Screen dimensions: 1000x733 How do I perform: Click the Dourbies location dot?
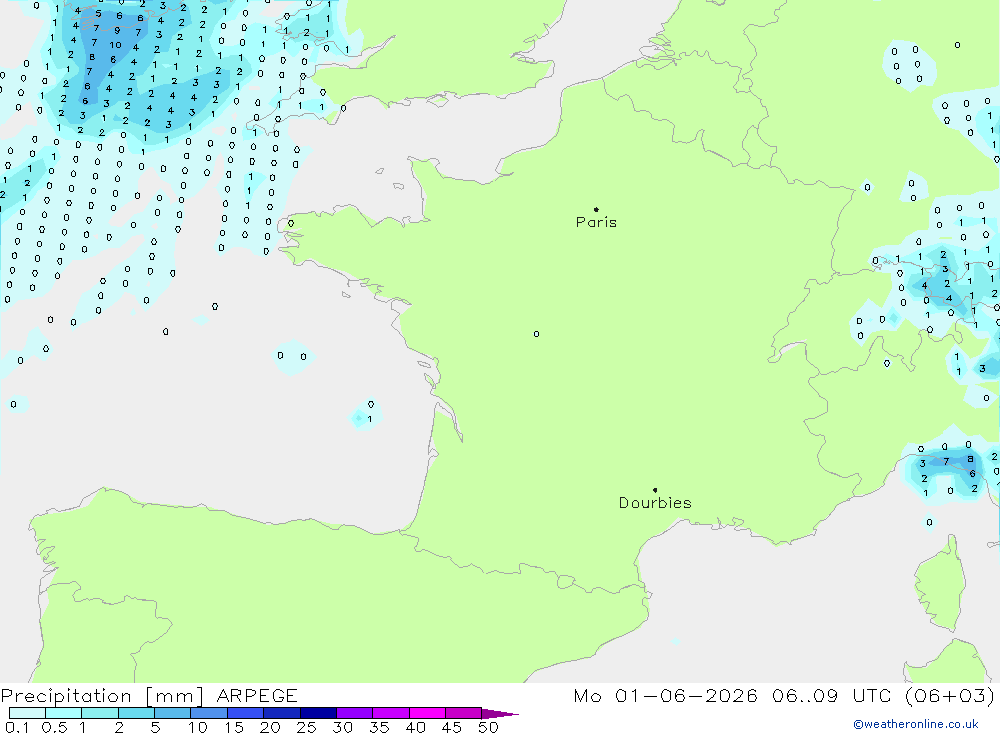(655, 490)
